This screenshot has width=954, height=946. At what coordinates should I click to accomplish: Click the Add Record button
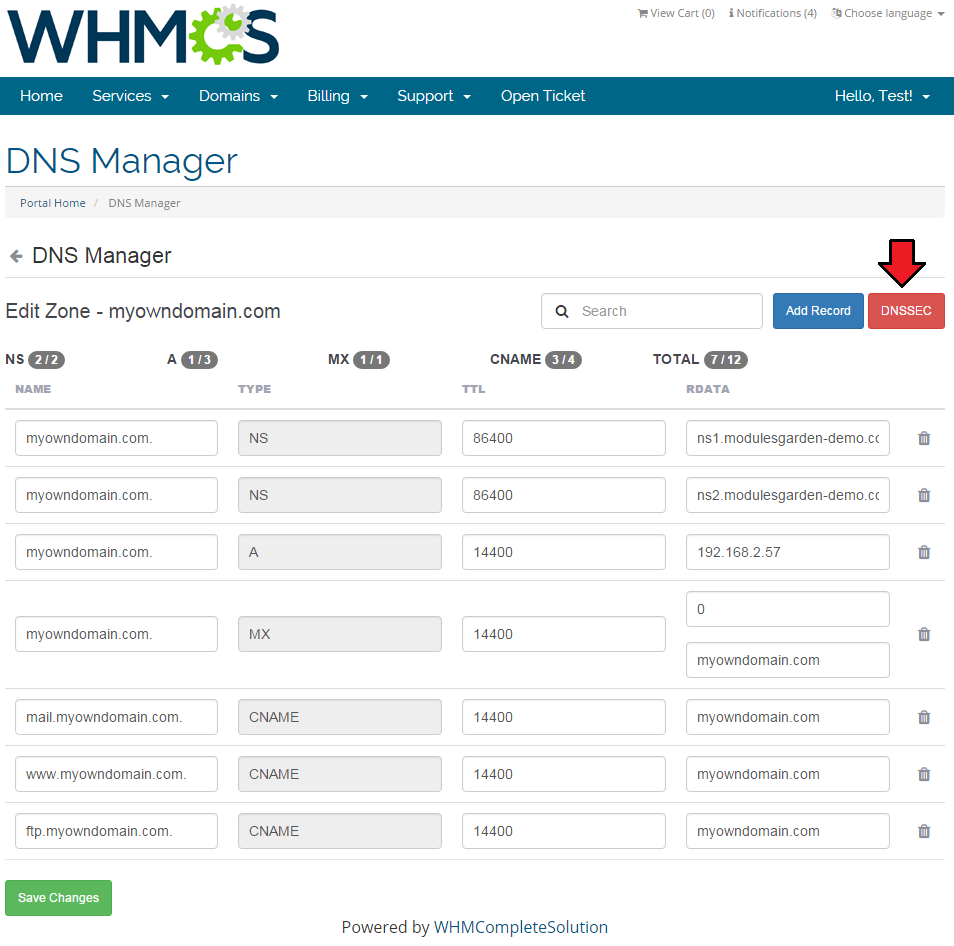tap(818, 311)
